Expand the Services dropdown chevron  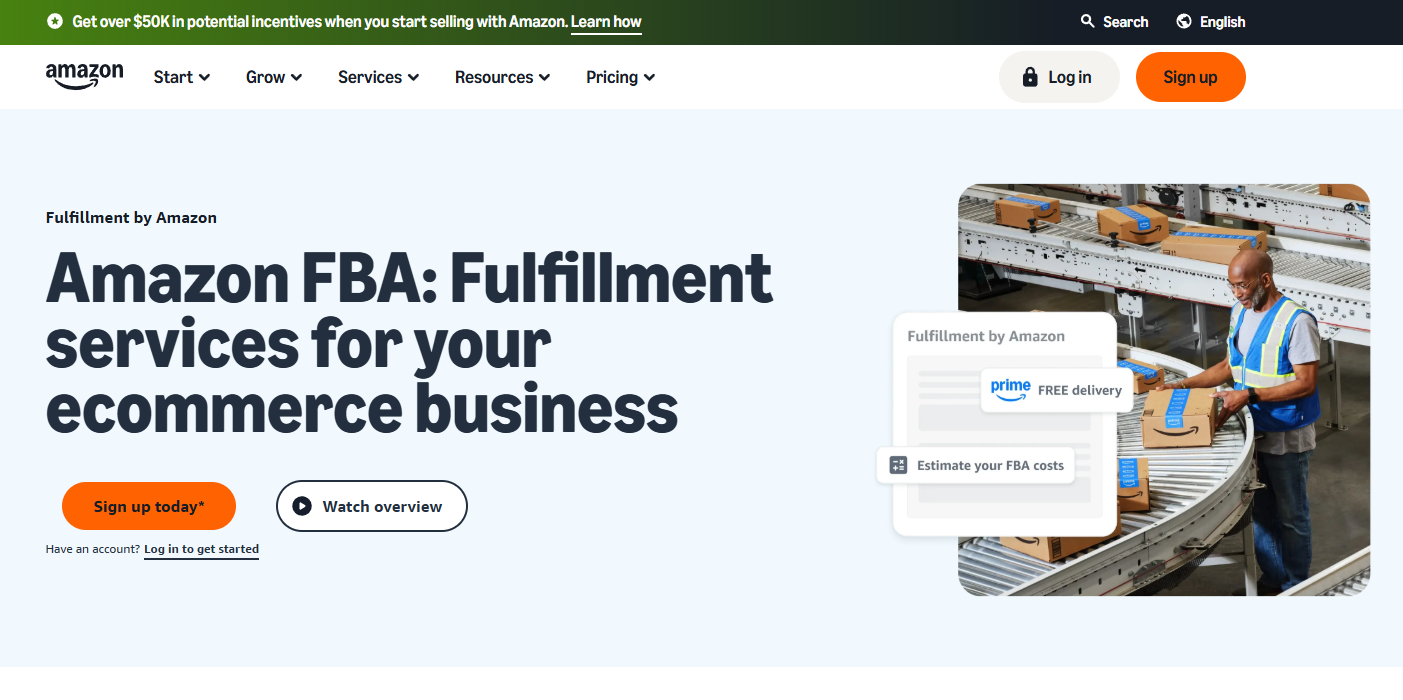pyautogui.click(x=413, y=77)
